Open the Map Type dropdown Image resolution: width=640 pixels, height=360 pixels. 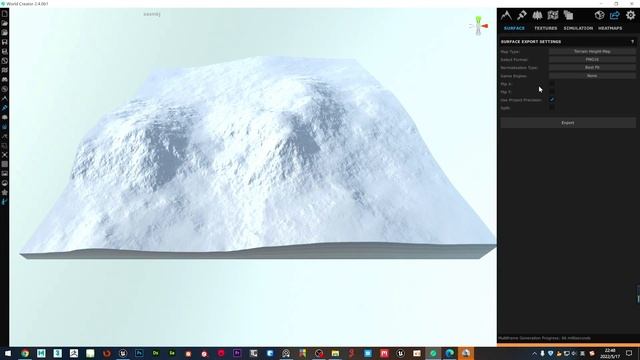tap(592, 51)
